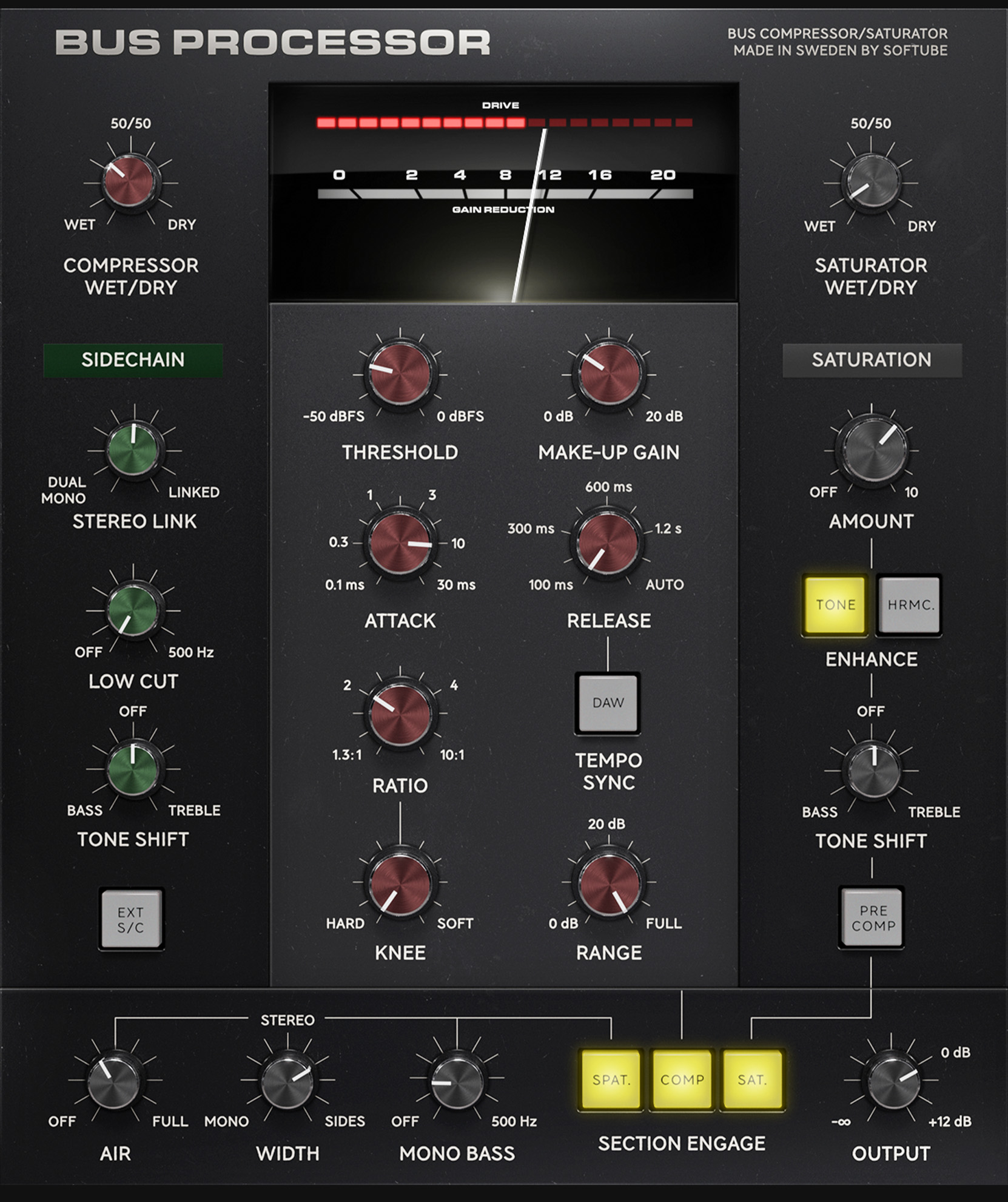
Task: Toggle the HRMC. enhance button
Action: click(907, 604)
